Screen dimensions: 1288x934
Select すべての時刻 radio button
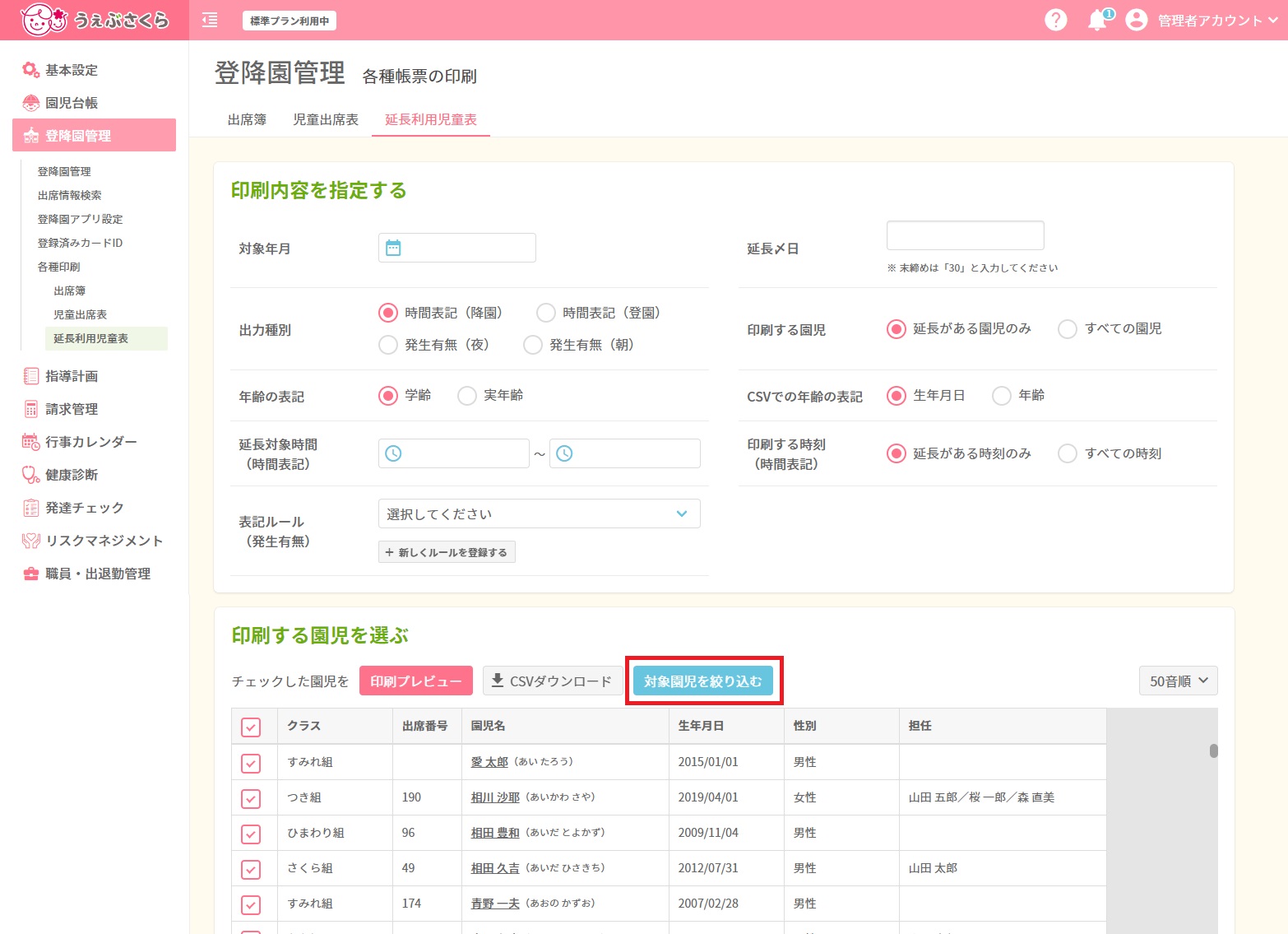click(1067, 453)
